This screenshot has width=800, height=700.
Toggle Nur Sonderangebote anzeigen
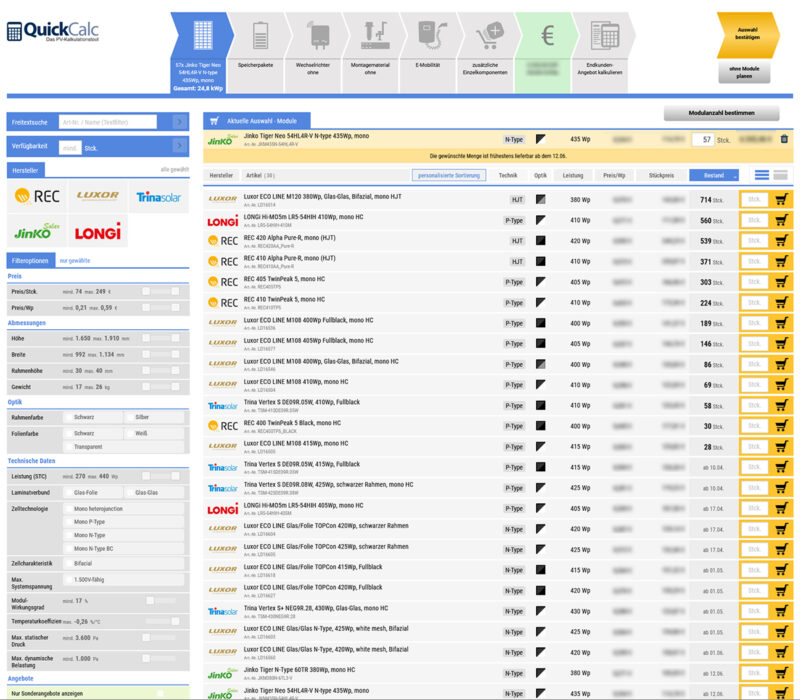[x=160, y=693]
